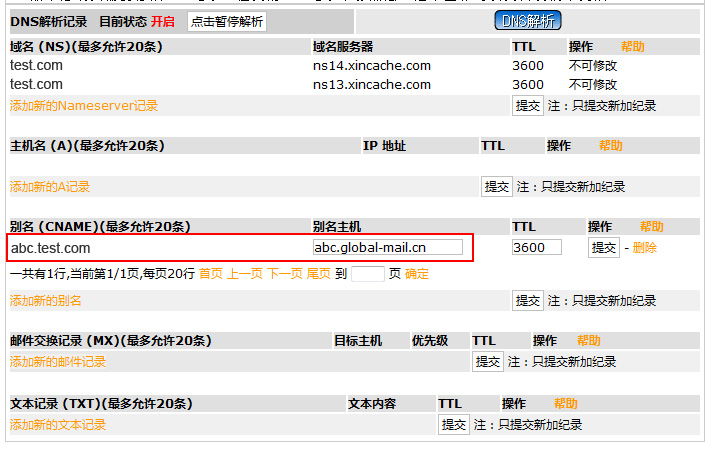Click 添加新的A记录 link

point(50,187)
